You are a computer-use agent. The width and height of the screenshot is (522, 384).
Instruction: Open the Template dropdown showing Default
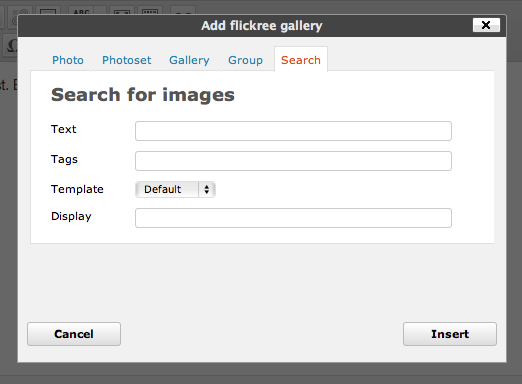coord(175,189)
